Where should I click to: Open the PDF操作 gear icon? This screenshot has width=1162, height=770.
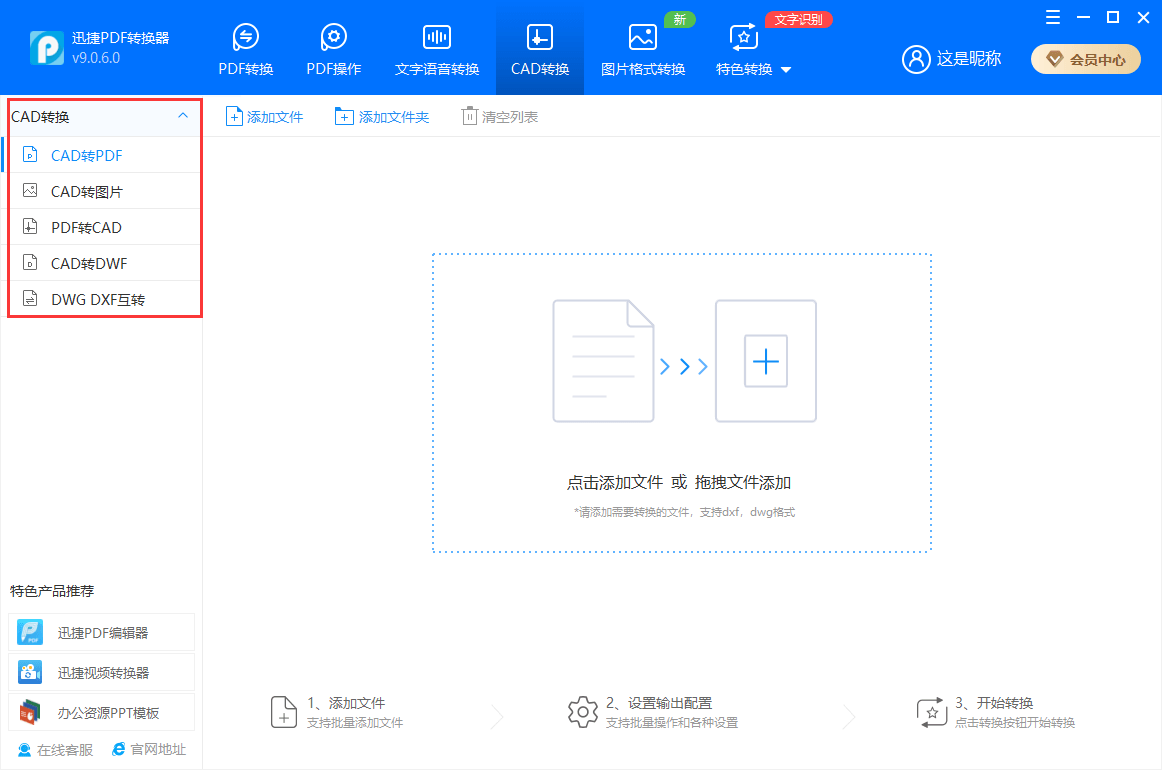[333, 38]
